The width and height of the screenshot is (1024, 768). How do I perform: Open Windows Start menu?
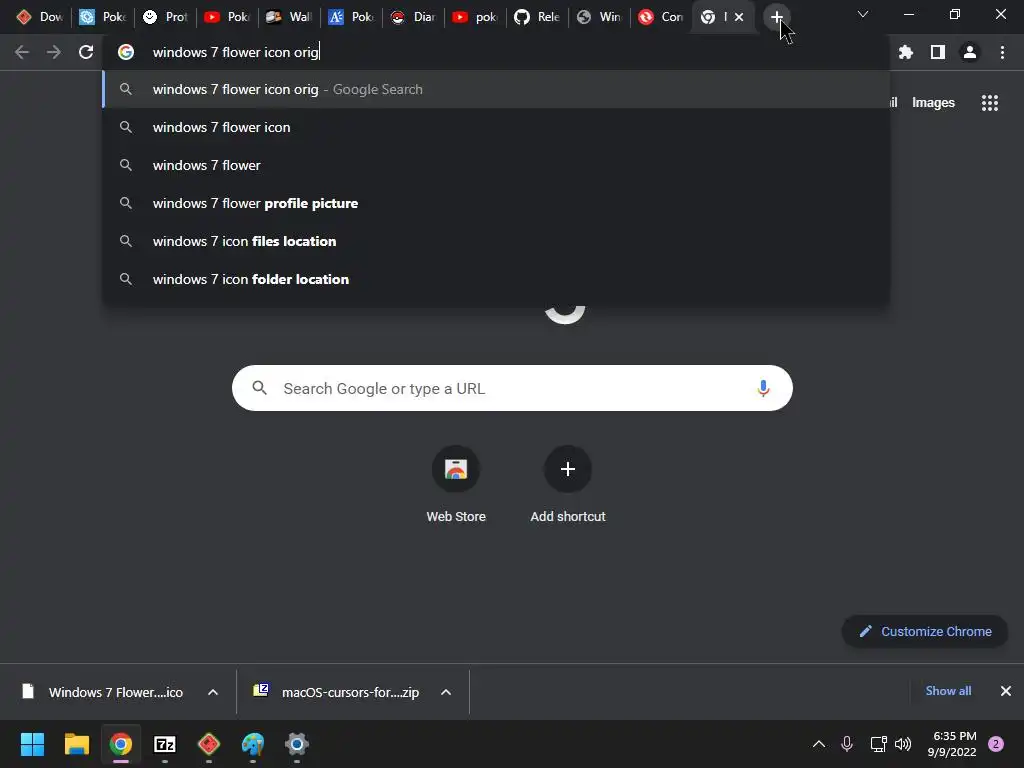tap(32, 744)
